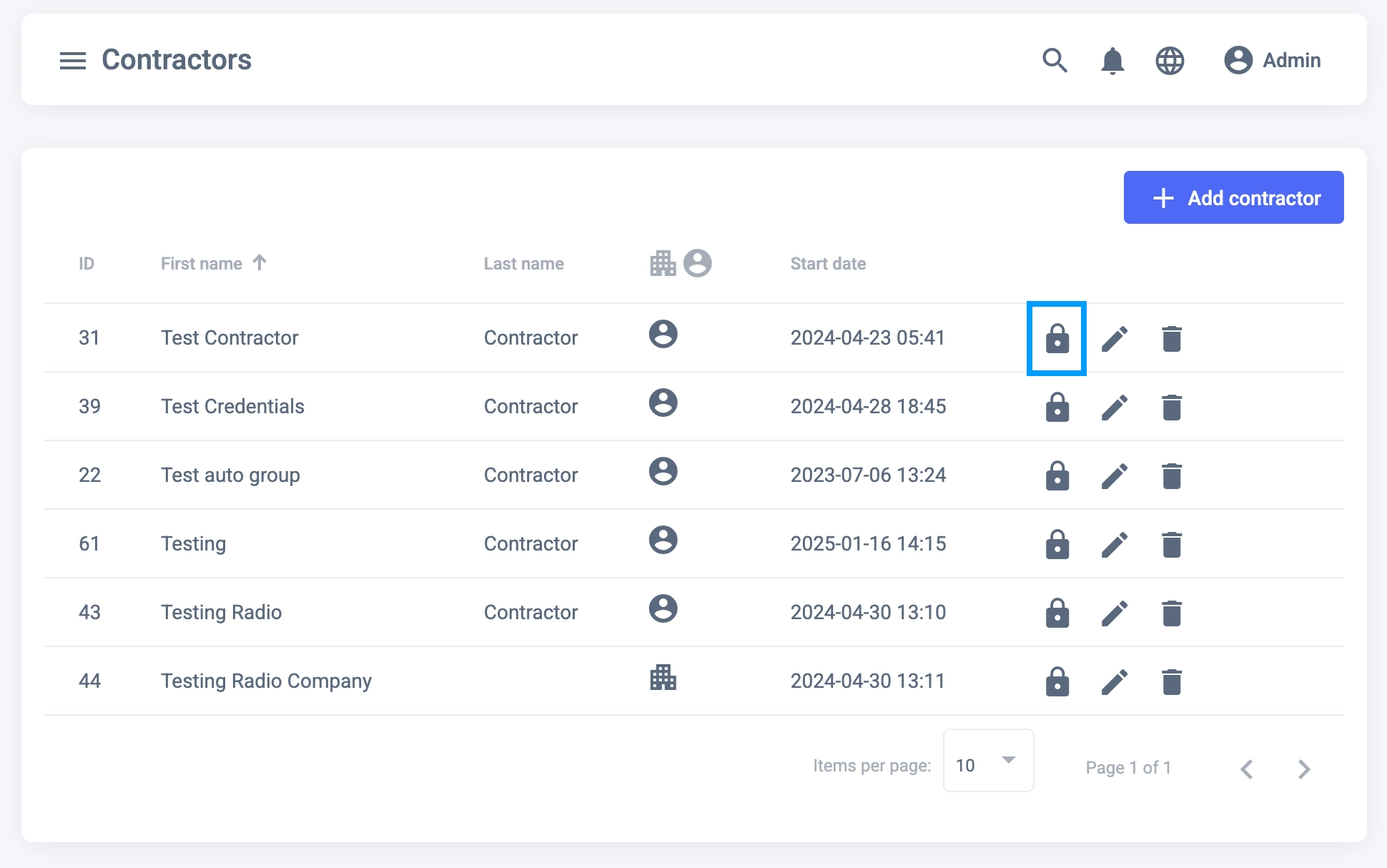Go to the next page

pos(1303,769)
